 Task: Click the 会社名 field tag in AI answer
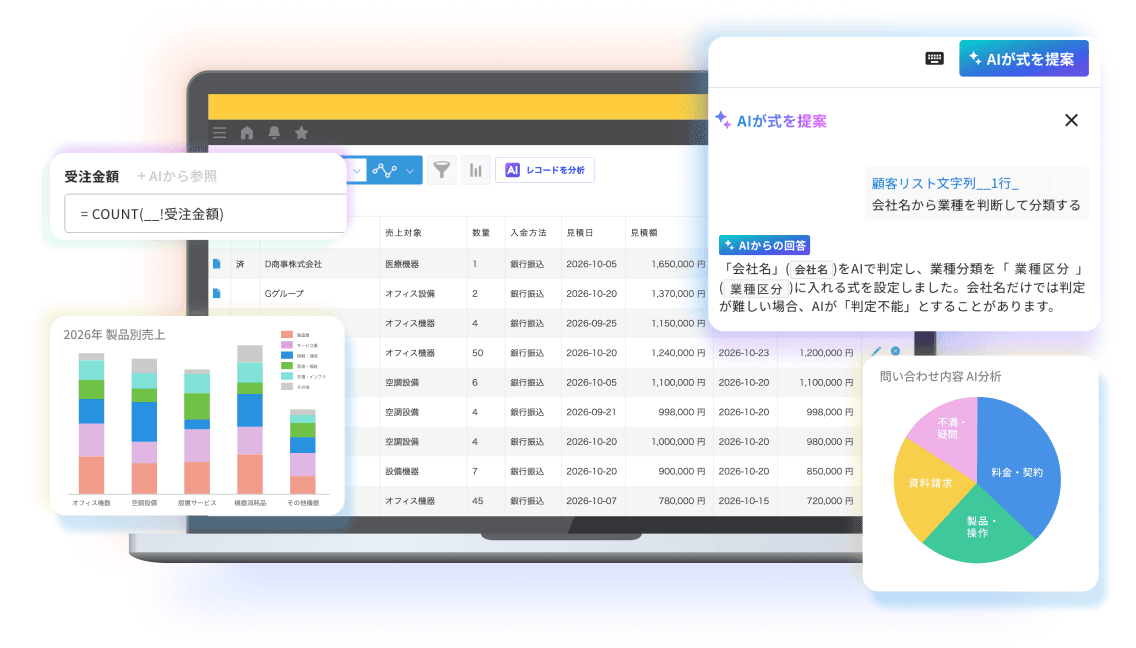(x=811, y=269)
